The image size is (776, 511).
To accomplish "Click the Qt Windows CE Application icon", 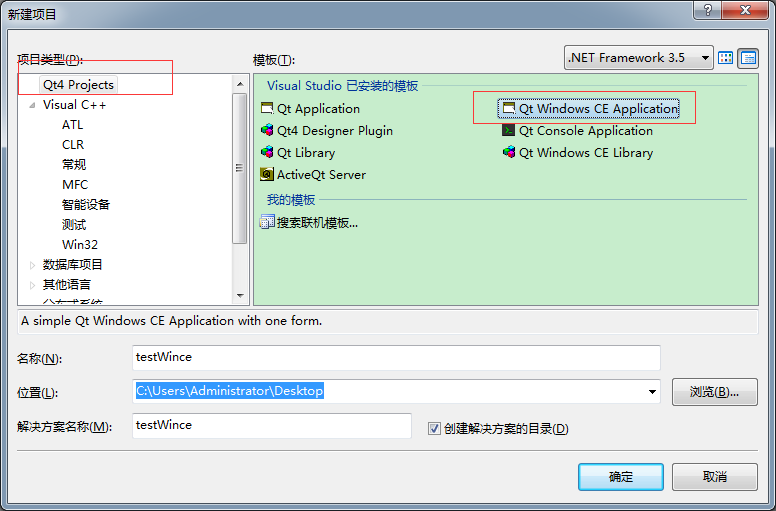I will [508, 108].
